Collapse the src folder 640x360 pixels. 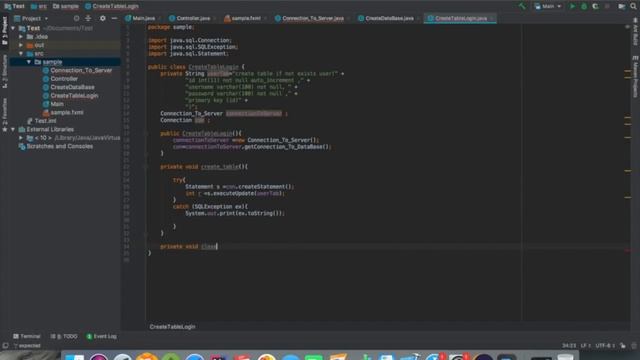21,53
